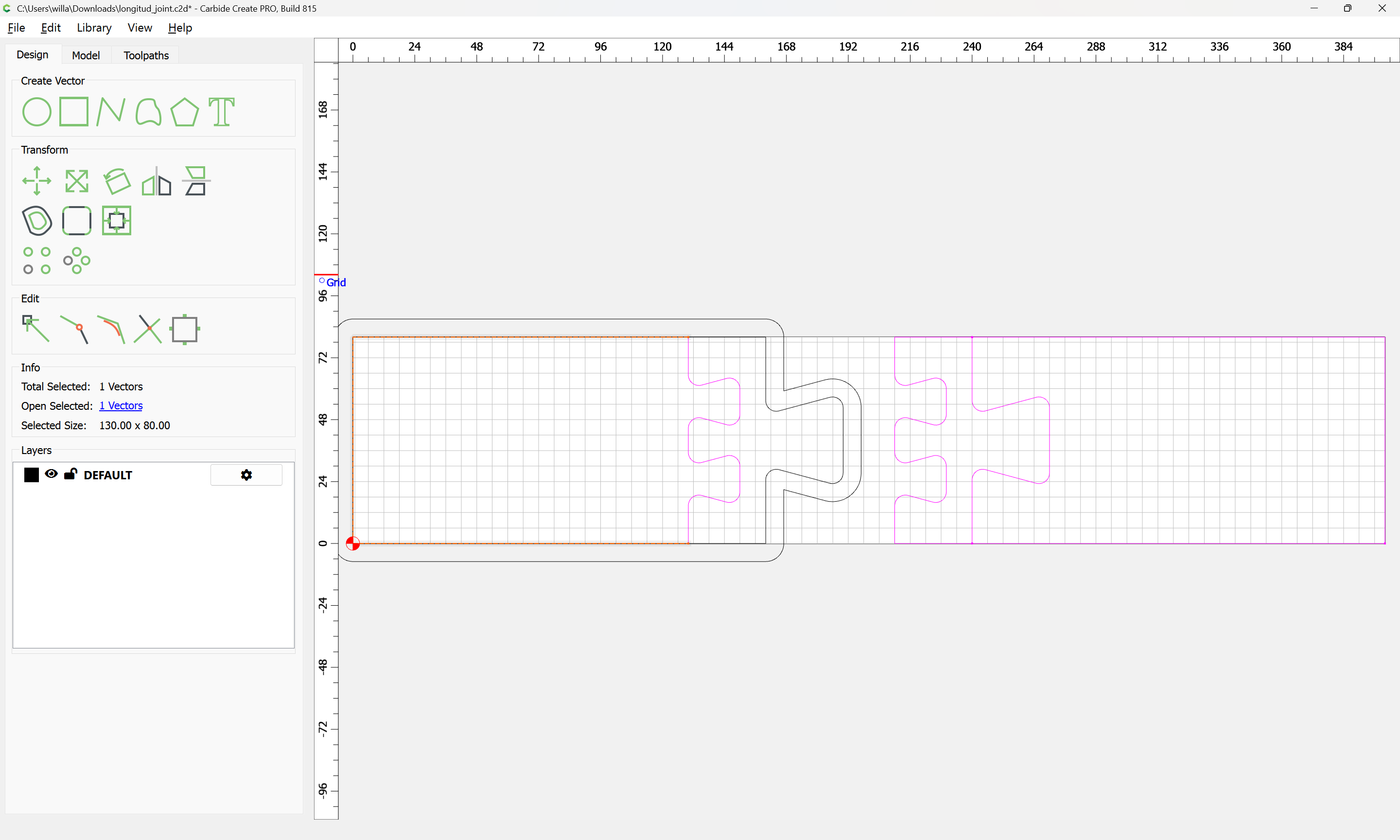
Task: Switch to the Model tab
Action: click(x=86, y=55)
